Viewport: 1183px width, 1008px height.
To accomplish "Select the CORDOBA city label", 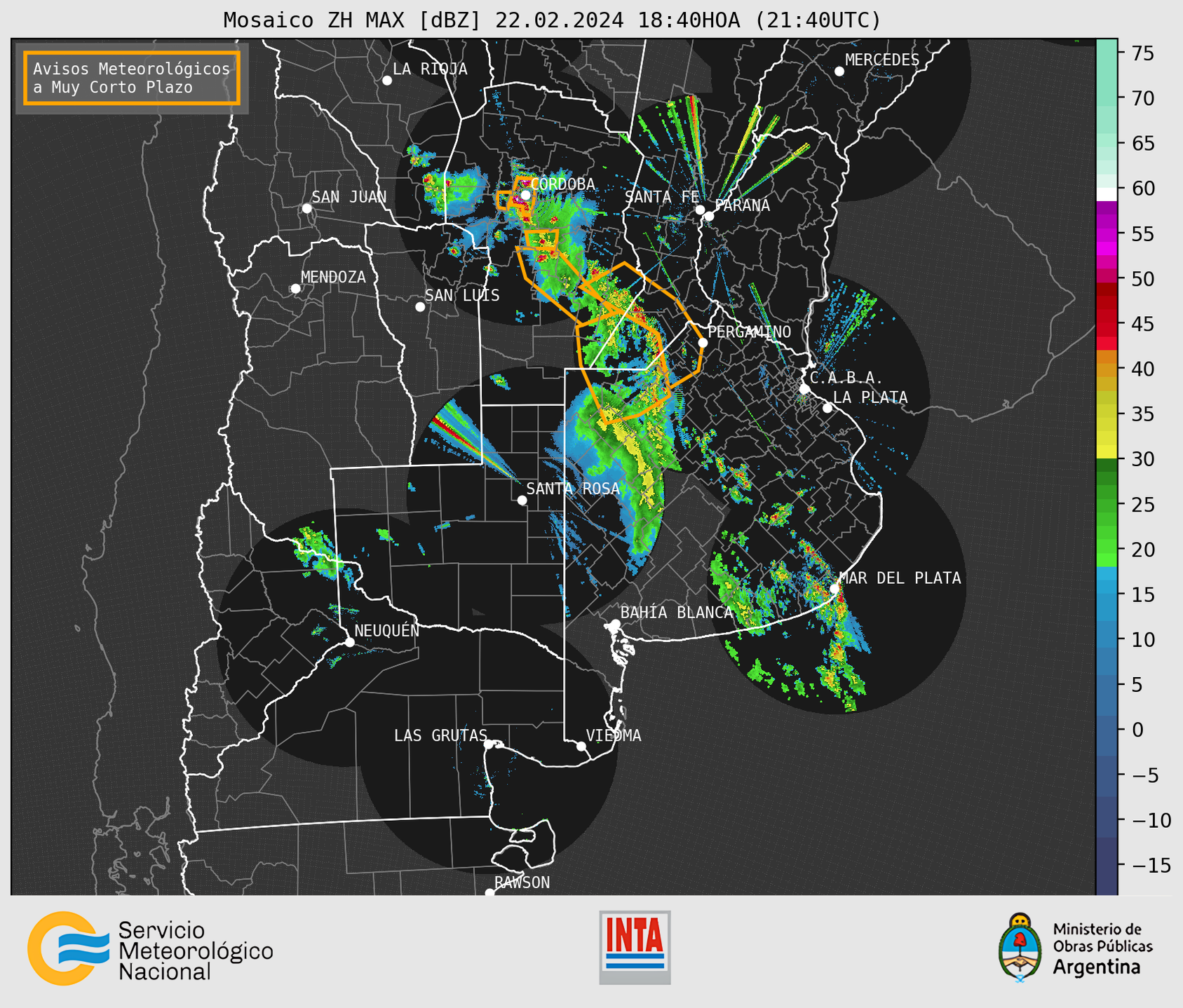I will (562, 184).
